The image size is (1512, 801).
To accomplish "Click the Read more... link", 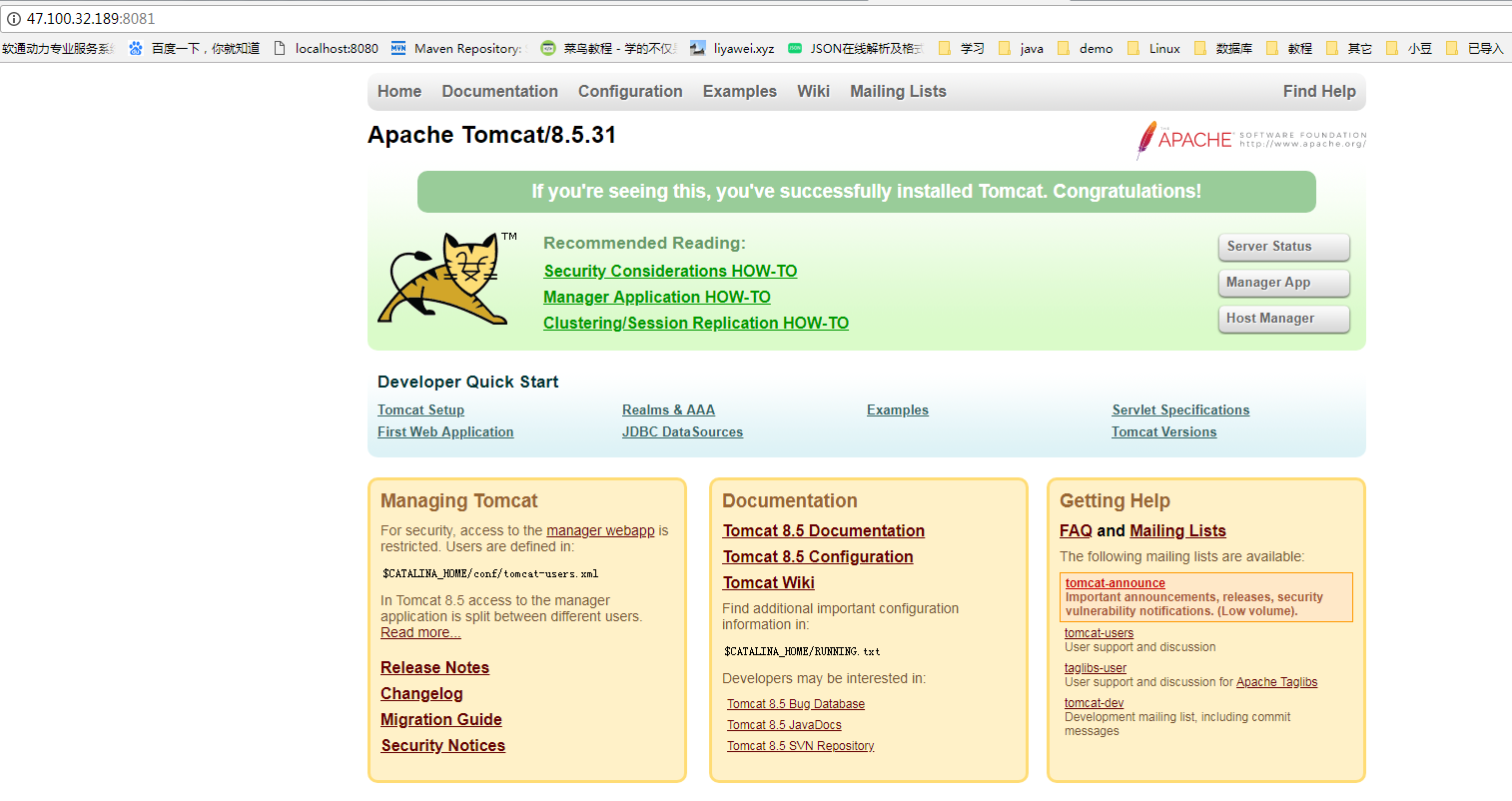I will click(420, 632).
